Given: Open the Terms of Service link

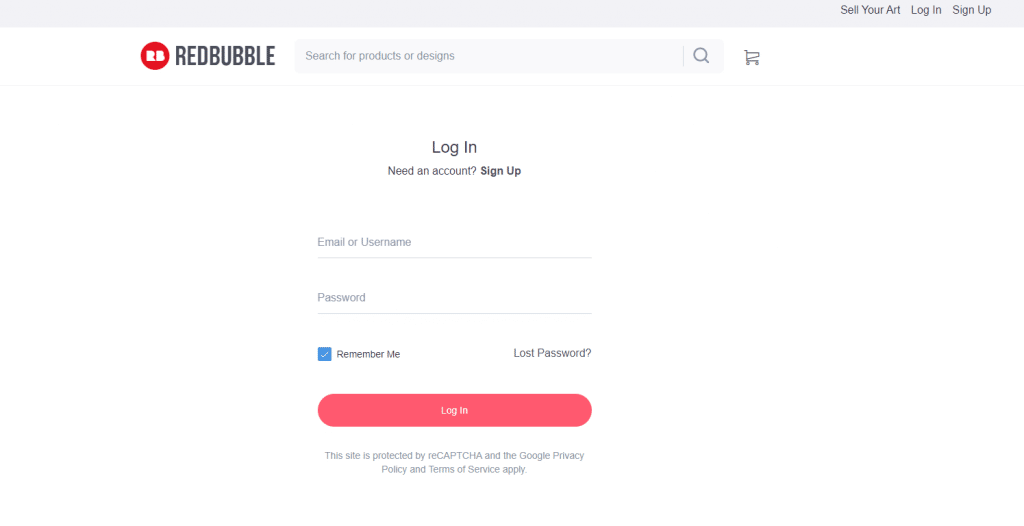Looking at the screenshot, I should pos(464,469).
